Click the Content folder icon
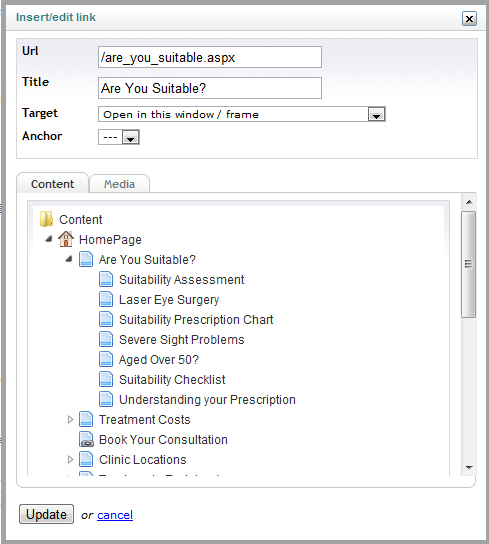This screenshot has width=489, height=544. click(x=46, y=219)
